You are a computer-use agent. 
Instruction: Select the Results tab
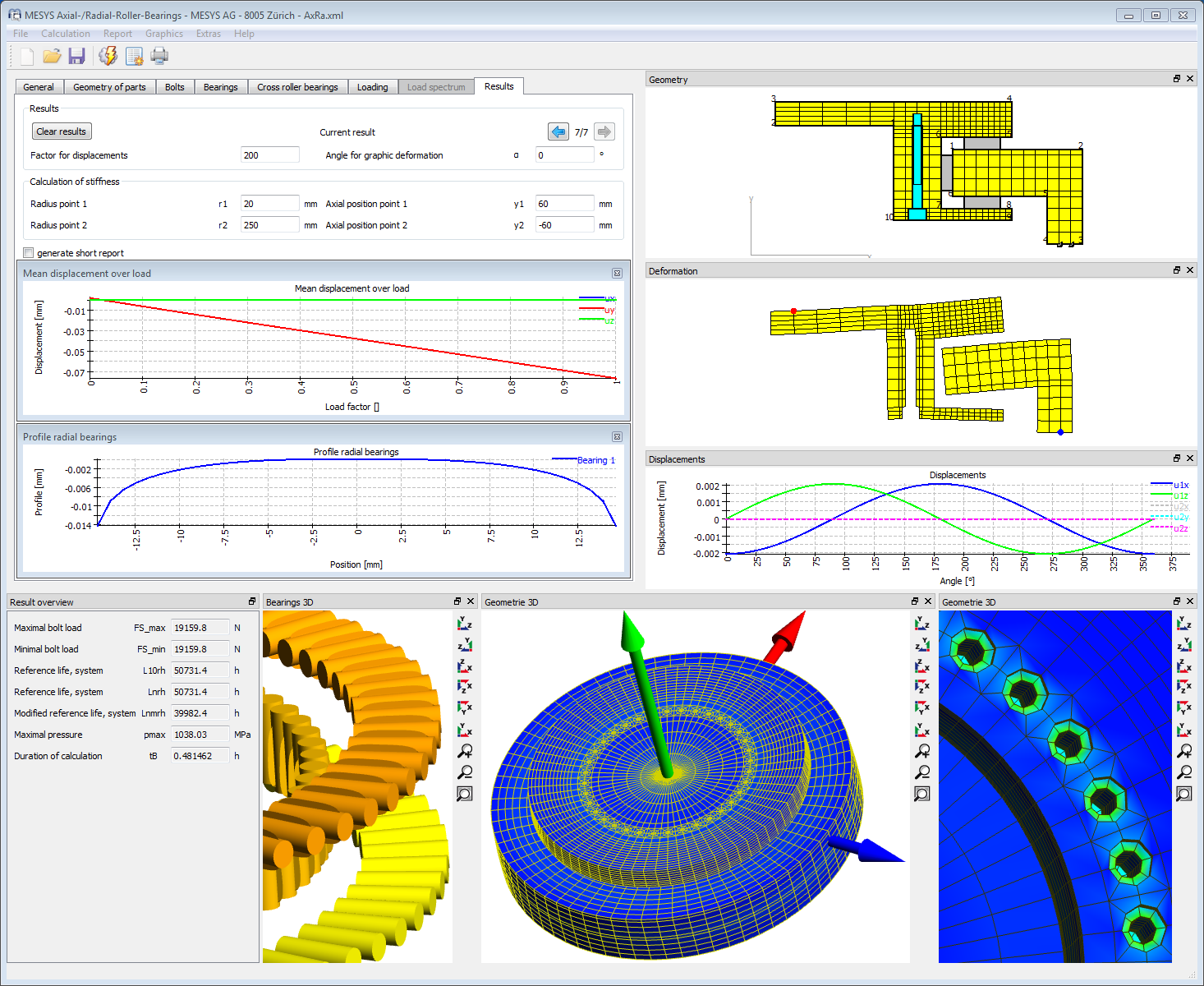click(499, 86)
